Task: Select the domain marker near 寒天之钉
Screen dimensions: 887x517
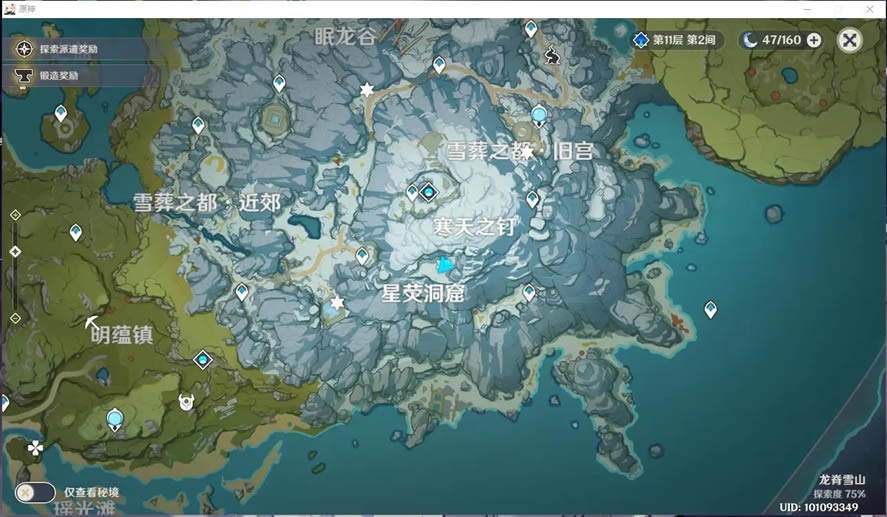Action: tap(429, 191)
